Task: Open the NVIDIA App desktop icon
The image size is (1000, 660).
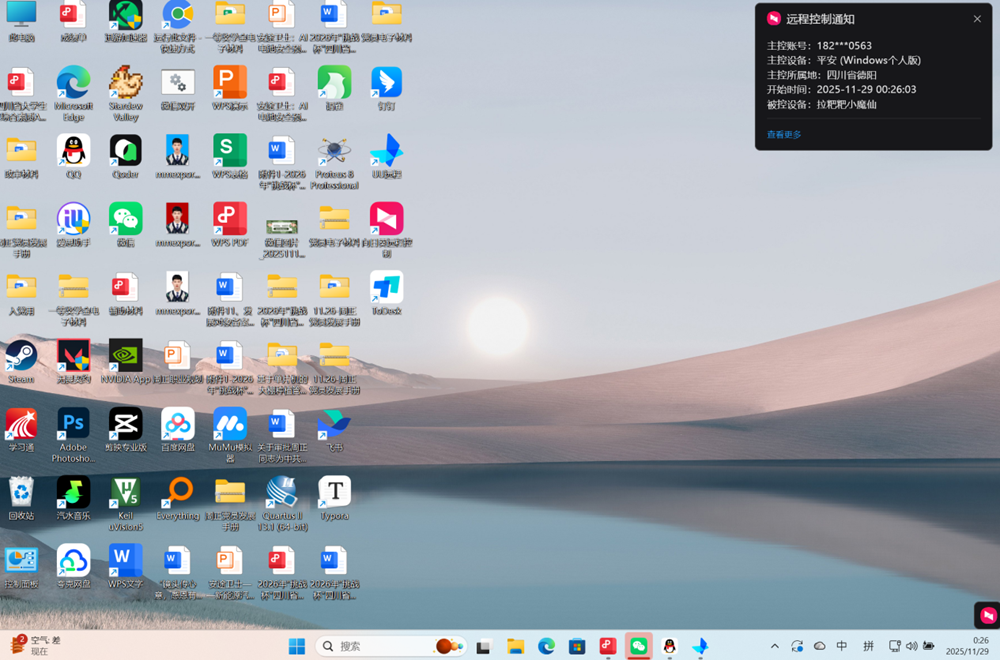Action: [x=125, y=357]
